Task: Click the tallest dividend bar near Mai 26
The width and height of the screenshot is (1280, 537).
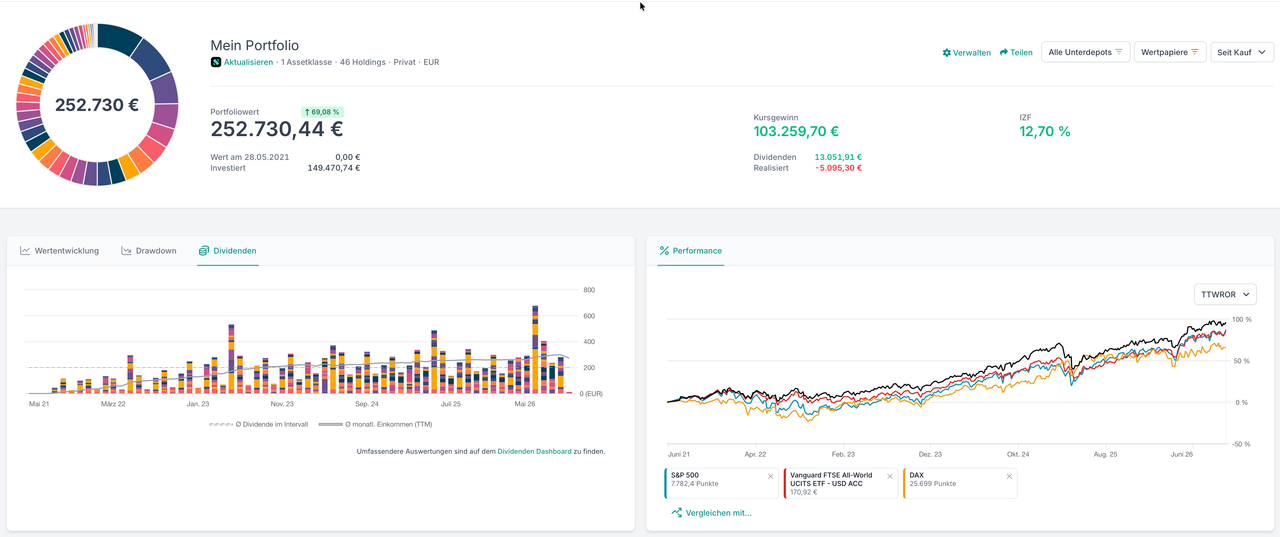Action: [535, 349]
